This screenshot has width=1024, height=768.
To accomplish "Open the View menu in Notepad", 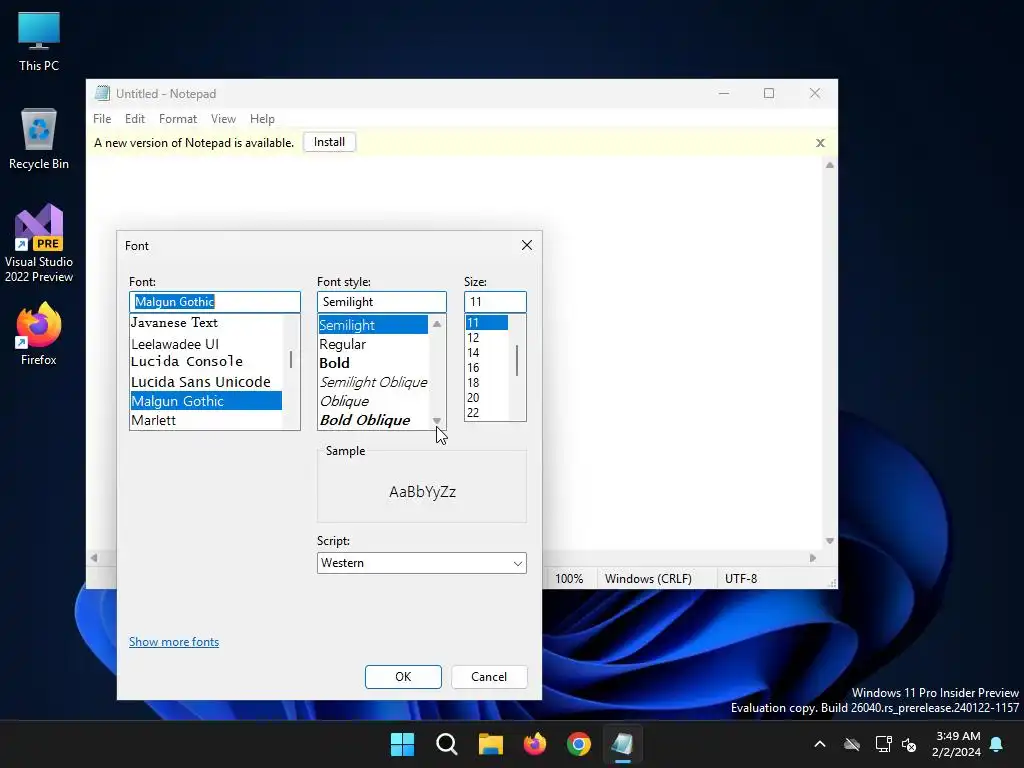I will tap(223, 119).
